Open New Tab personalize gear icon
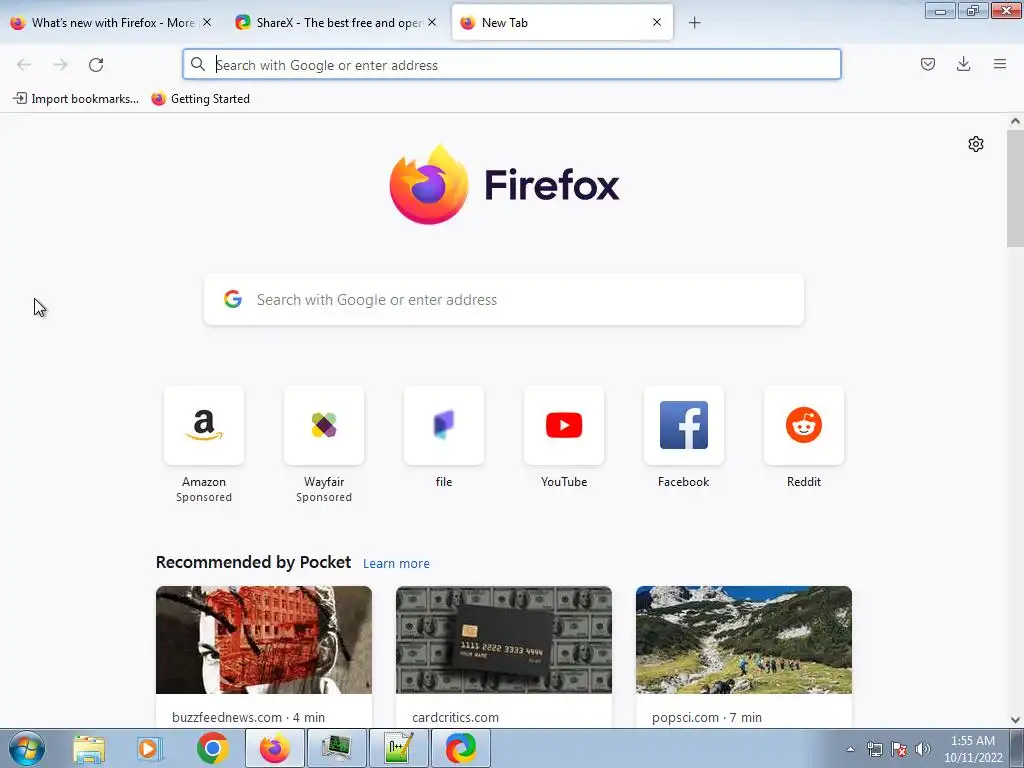The image size is (1024, 768). (976, 144)
